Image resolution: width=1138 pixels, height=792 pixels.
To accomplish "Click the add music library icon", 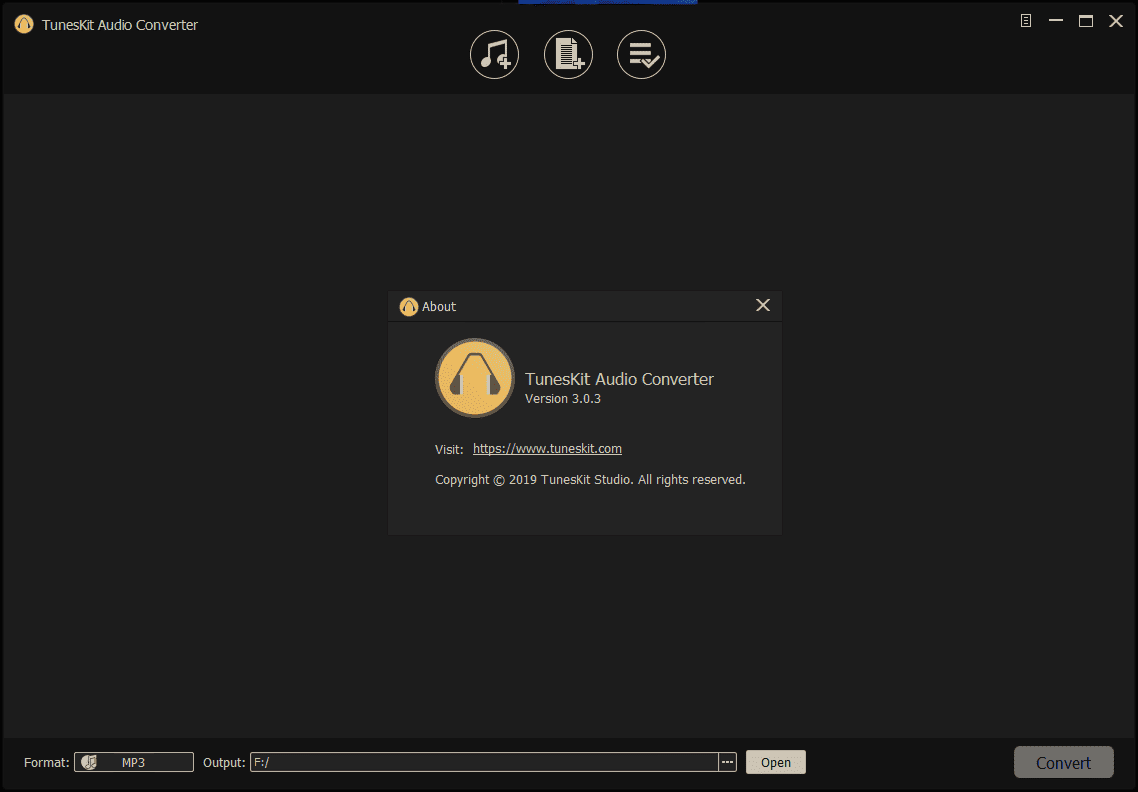I will coord(494,55).
